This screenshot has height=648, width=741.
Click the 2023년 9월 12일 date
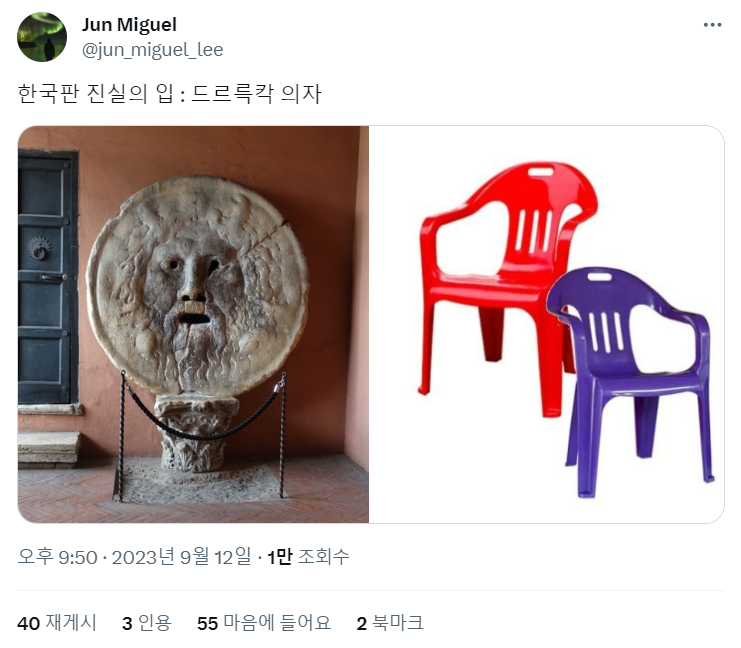181,557
